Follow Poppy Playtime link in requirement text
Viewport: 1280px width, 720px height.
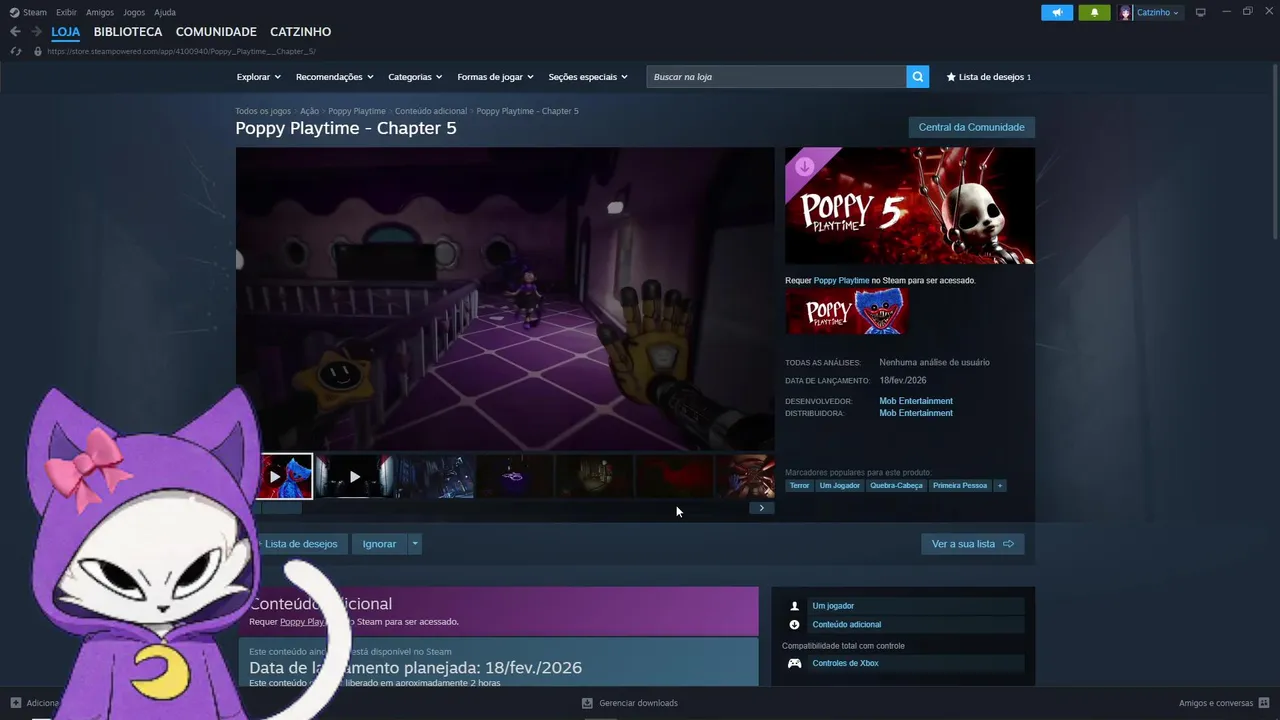coord(841,281)
